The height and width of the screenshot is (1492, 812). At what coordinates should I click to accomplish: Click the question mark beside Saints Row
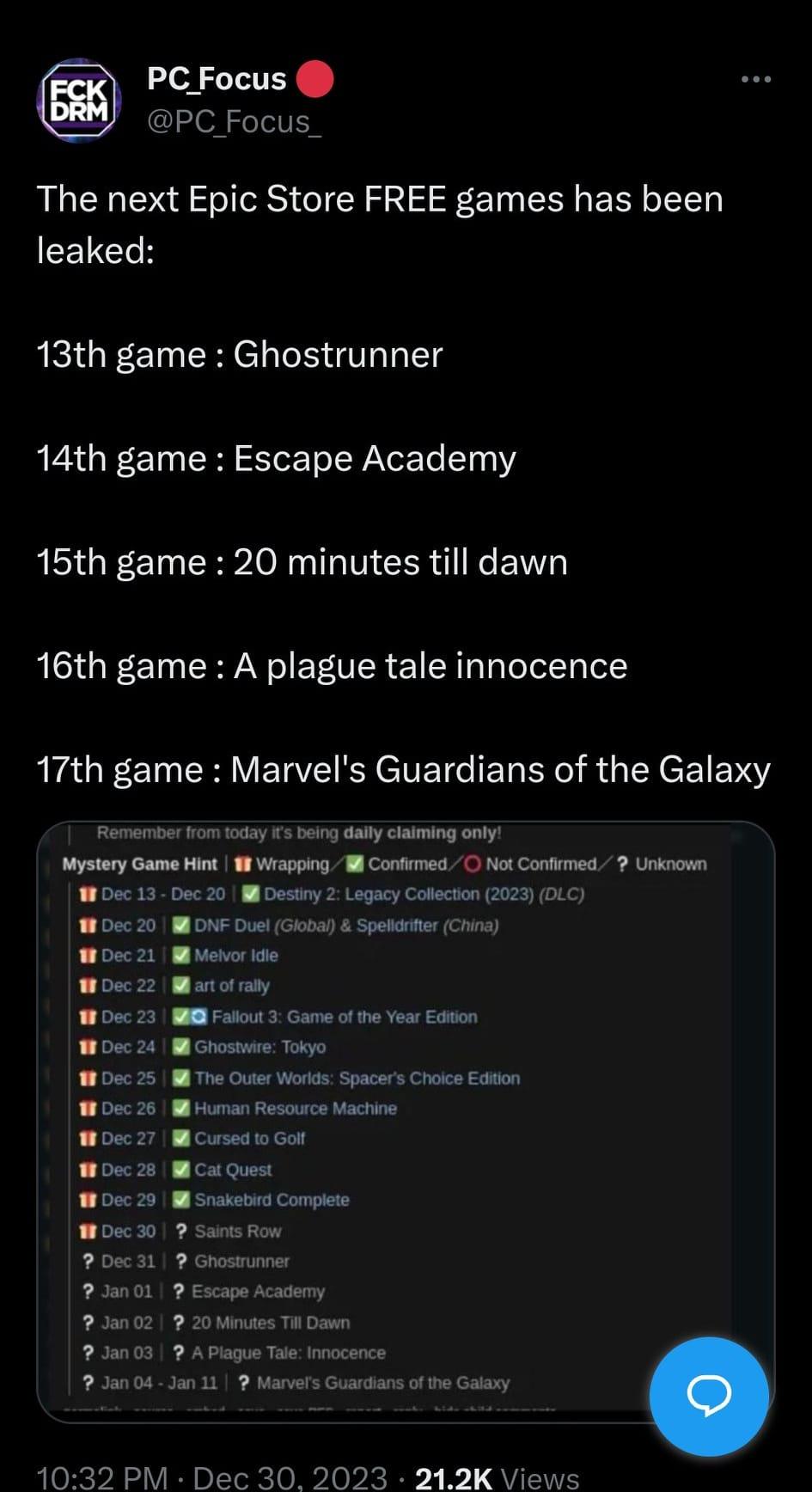[180, 1231]
